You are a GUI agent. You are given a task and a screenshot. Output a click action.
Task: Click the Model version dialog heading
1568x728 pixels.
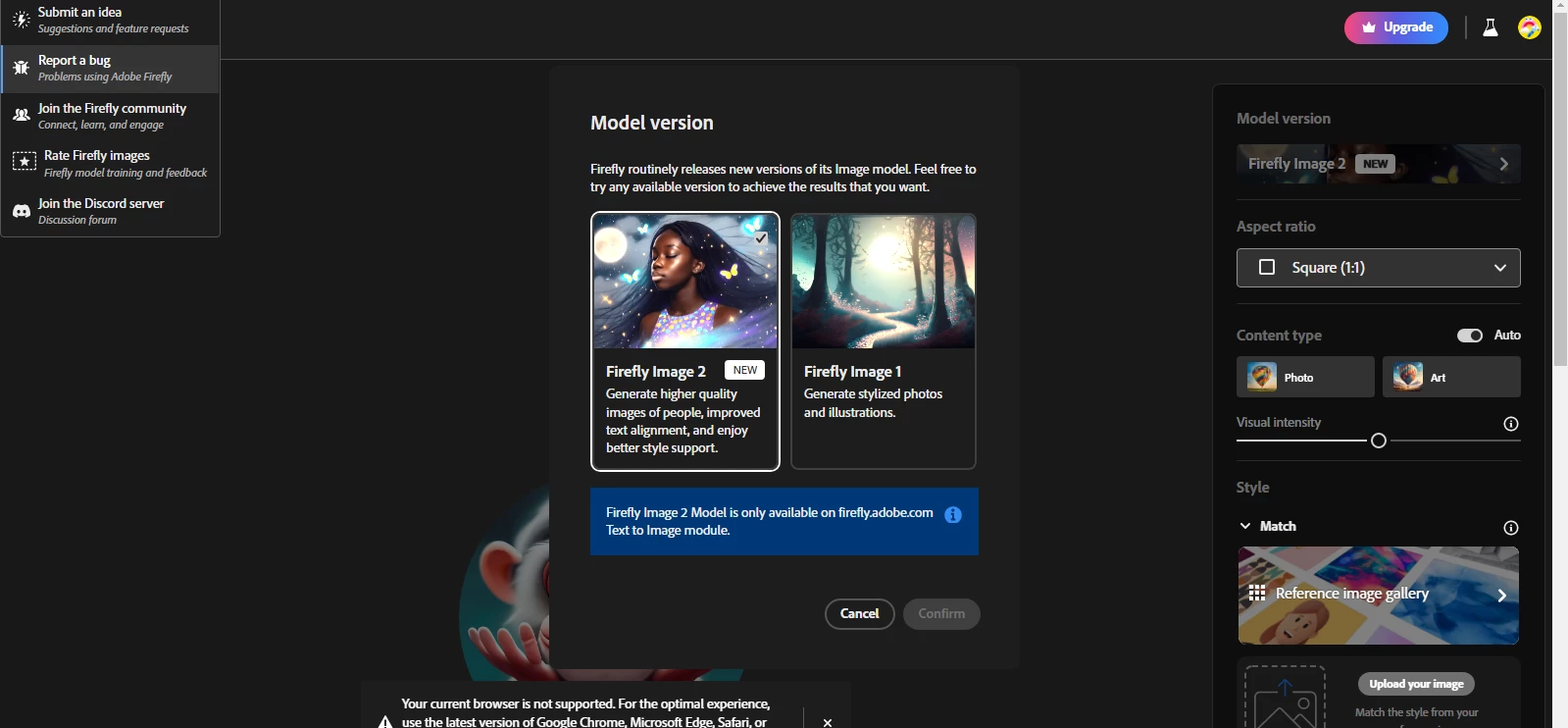point(652,123)
